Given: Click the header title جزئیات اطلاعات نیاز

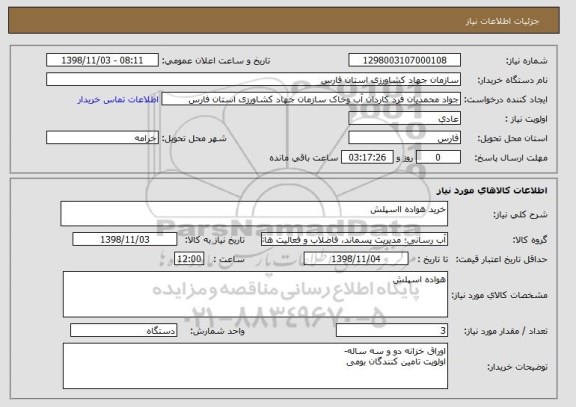Looking at the screenshot, I should coord(502,21).
